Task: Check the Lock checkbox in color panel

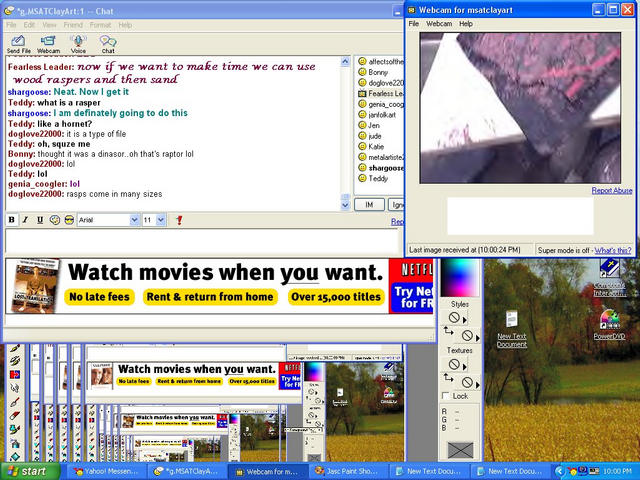Action: tap(446, 396)
